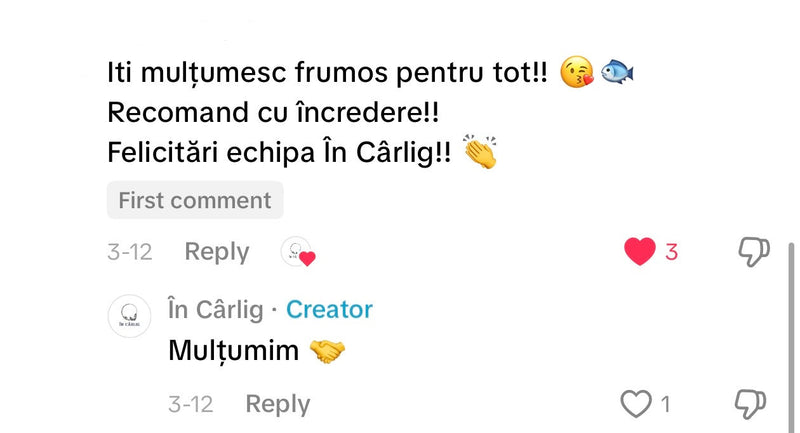Click the like count 3 beside red heart

pyautogui.click(x=671, y=252)
